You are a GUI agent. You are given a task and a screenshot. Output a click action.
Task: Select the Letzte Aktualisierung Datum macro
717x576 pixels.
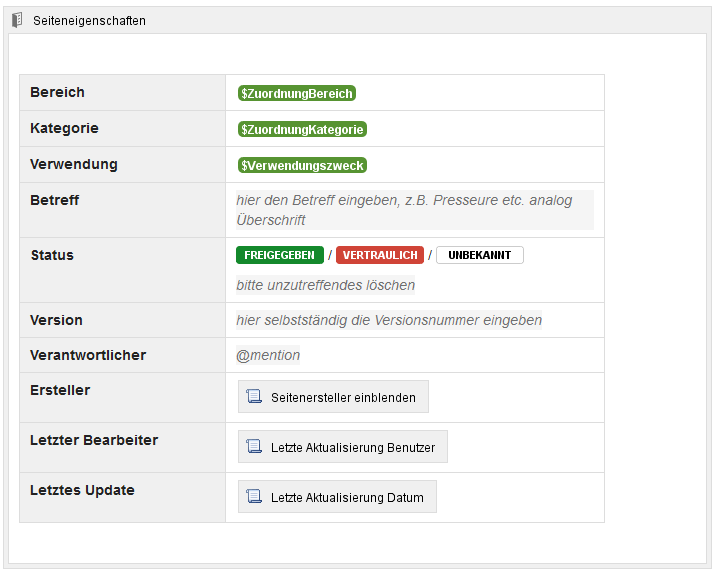337,496
